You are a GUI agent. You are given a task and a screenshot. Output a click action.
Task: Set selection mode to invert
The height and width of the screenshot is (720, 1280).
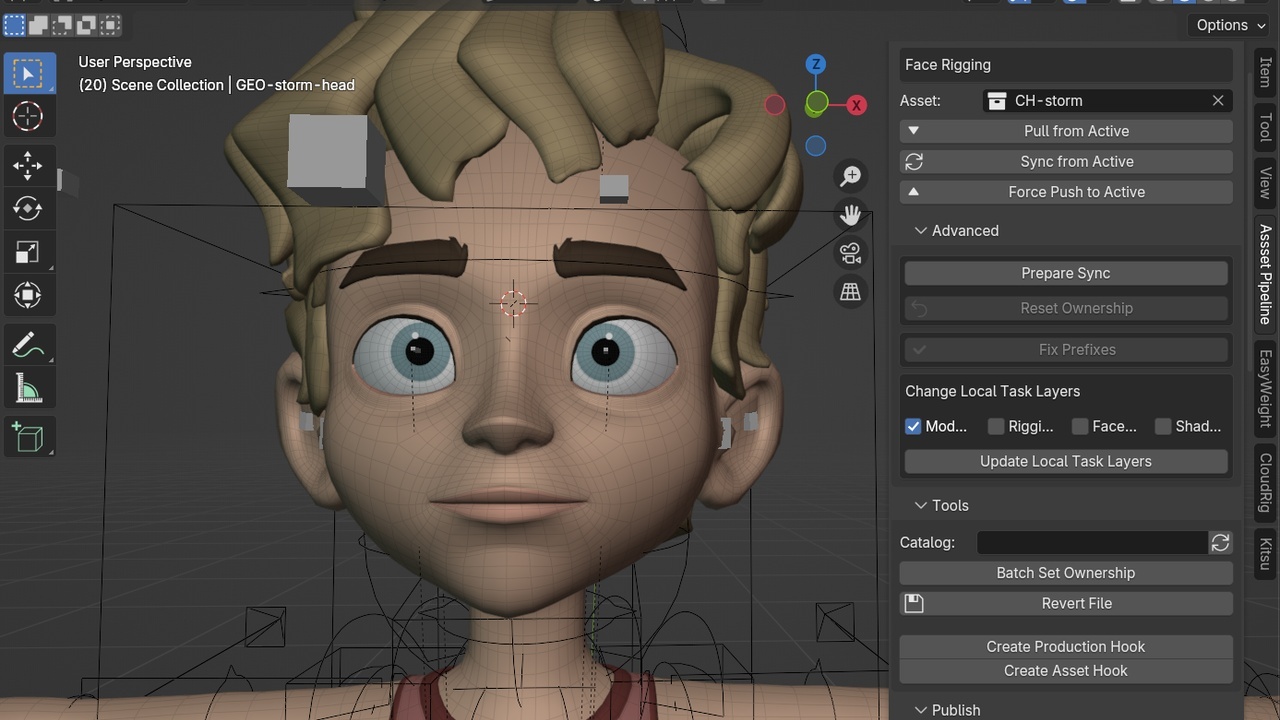[x=87, y=24]
